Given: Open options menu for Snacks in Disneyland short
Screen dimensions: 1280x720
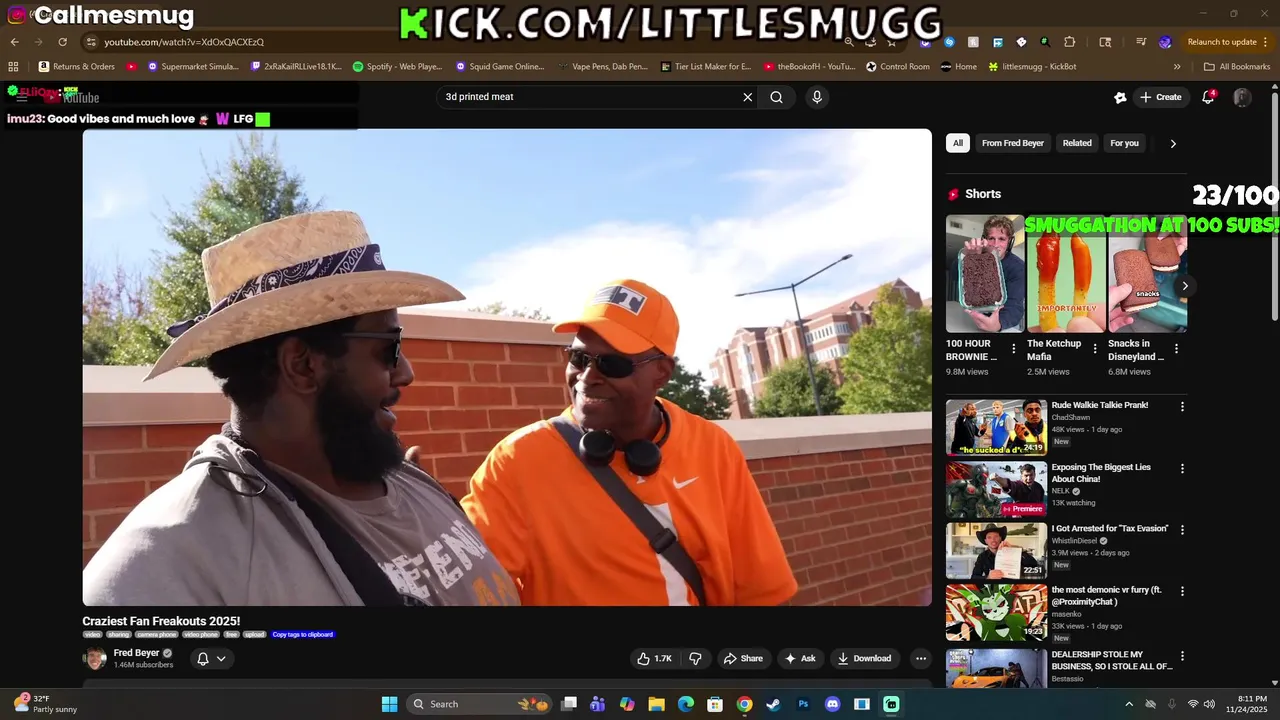Looking at the screenshot, I should [x=1176, y=349].
